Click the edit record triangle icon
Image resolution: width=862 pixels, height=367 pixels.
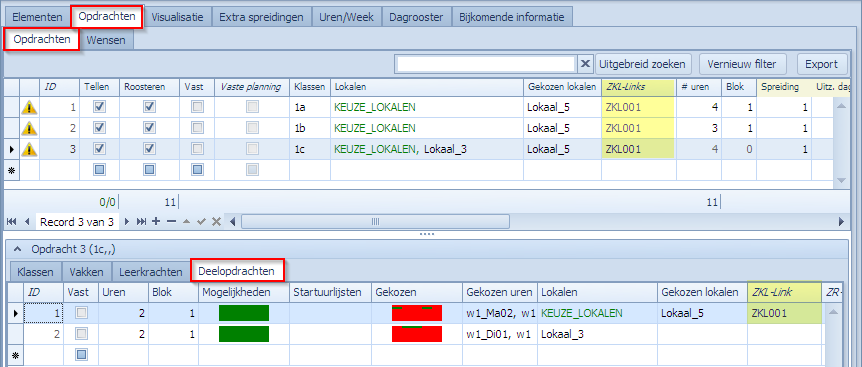click(186, 221)
